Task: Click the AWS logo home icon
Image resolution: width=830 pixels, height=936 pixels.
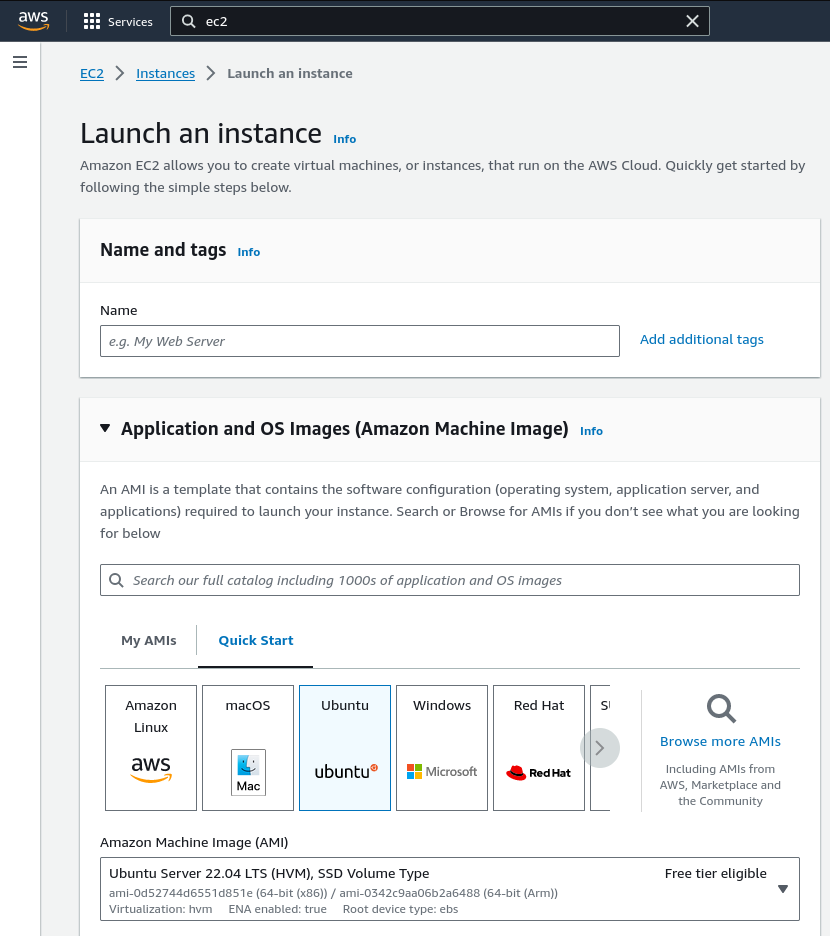Action: click(x=33, y=20)
